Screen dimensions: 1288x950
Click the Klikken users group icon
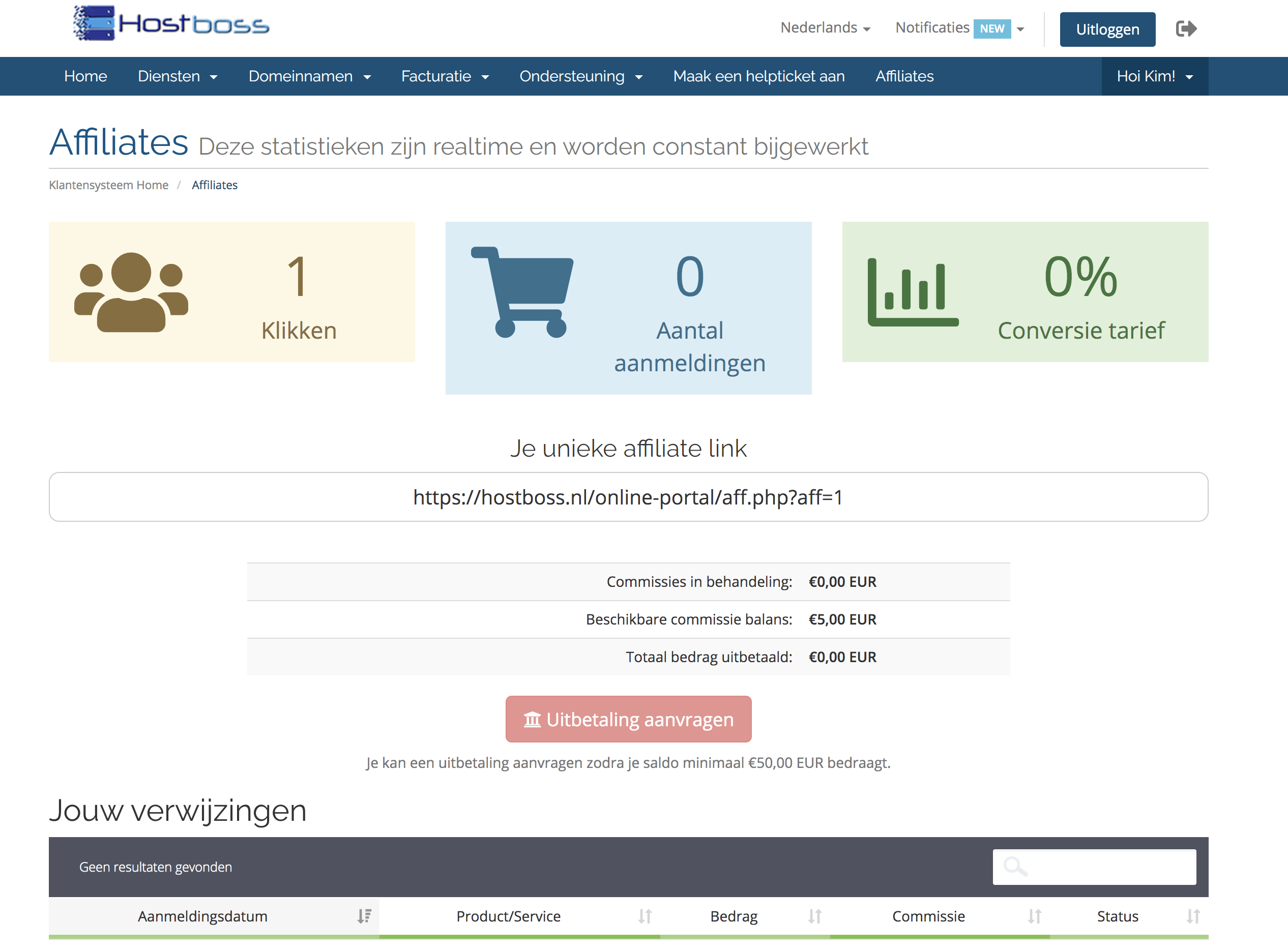131,291
